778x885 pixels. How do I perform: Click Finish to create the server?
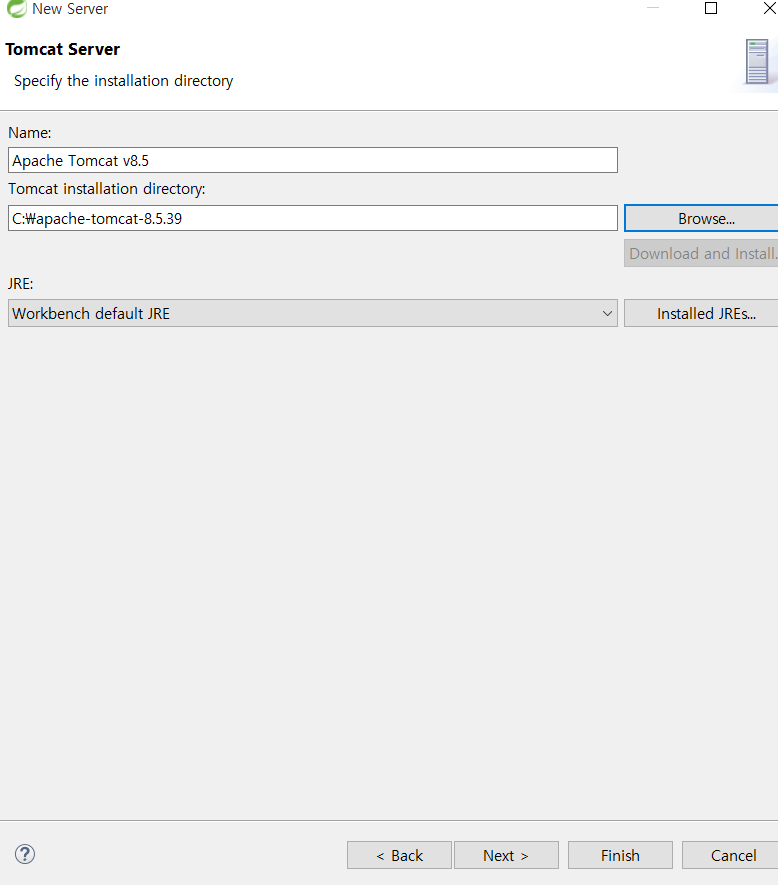(620, 855)
